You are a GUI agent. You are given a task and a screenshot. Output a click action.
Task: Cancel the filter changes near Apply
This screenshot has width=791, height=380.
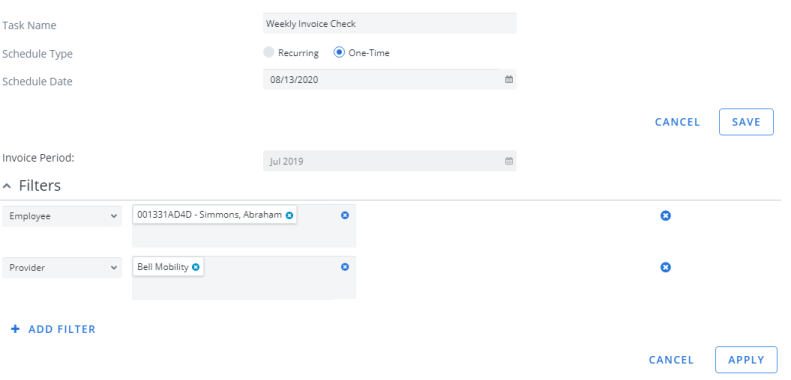click(671, 360)
